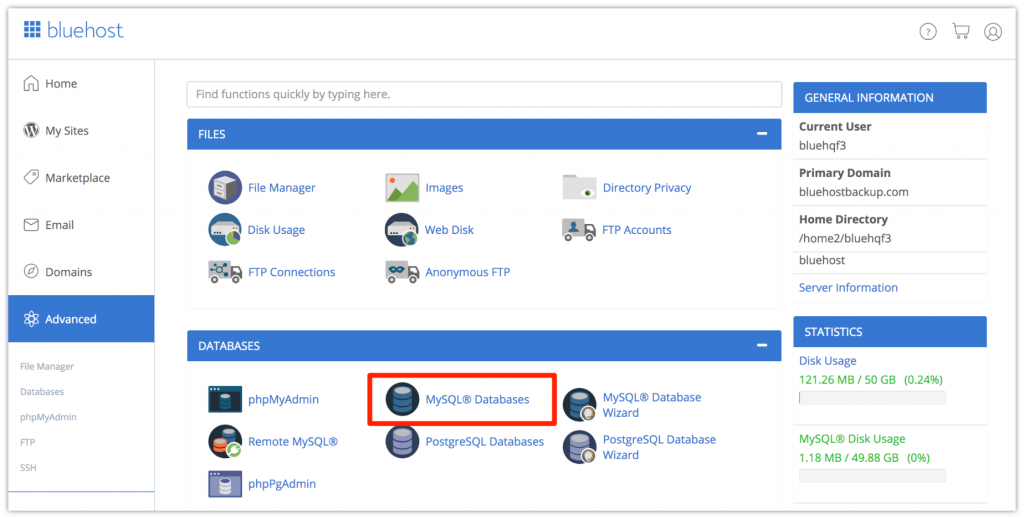Open FTP sidebar submenu link

27,442
